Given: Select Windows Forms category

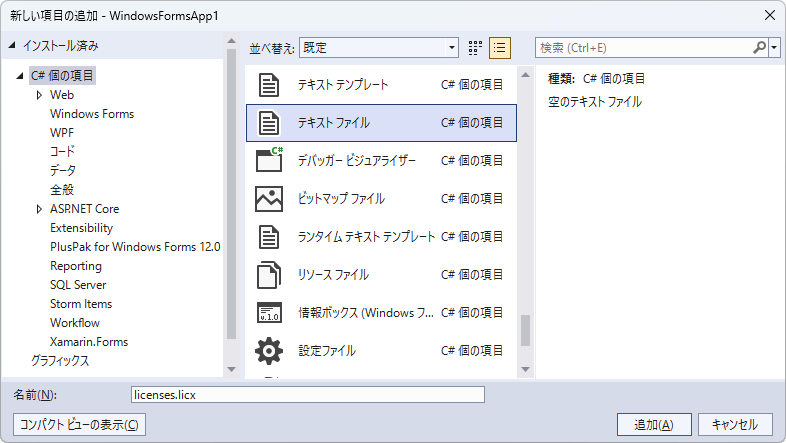Looking at the screenshot, I should pos(92,114).
